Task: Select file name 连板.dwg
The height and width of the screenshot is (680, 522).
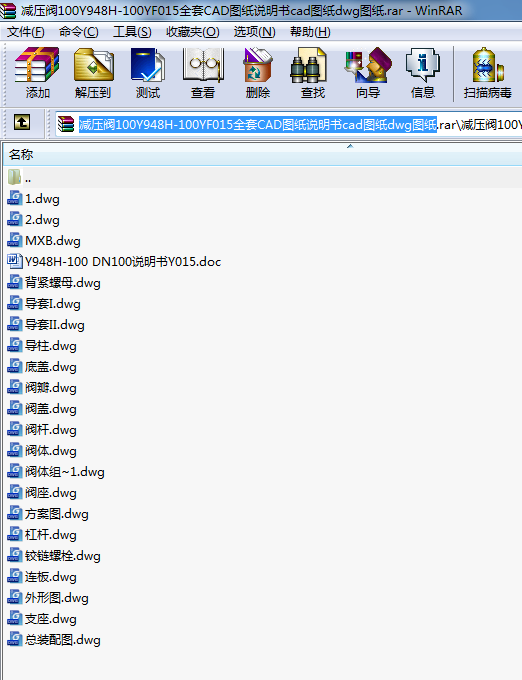Action: click(51, 577)
